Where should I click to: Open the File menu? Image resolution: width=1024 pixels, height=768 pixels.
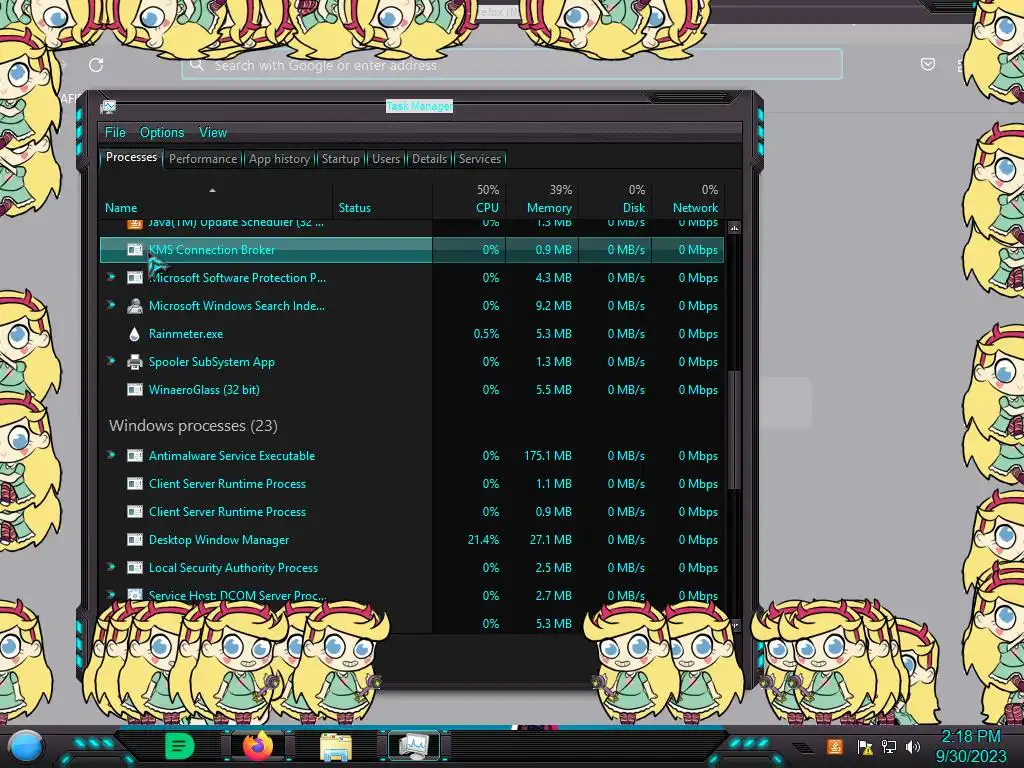point(115,133)
